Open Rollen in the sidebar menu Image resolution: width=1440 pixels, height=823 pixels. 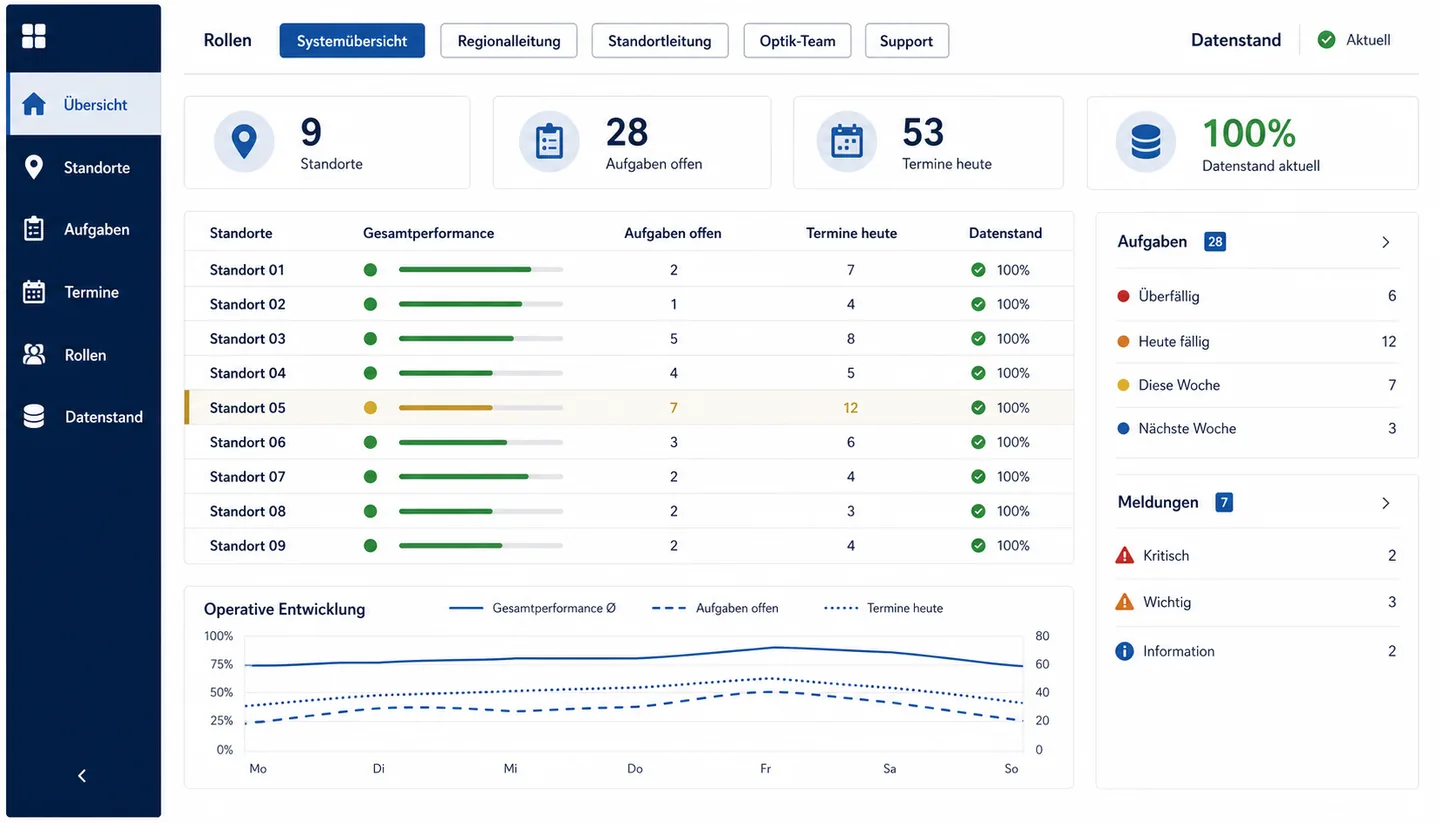pos(85,354)
